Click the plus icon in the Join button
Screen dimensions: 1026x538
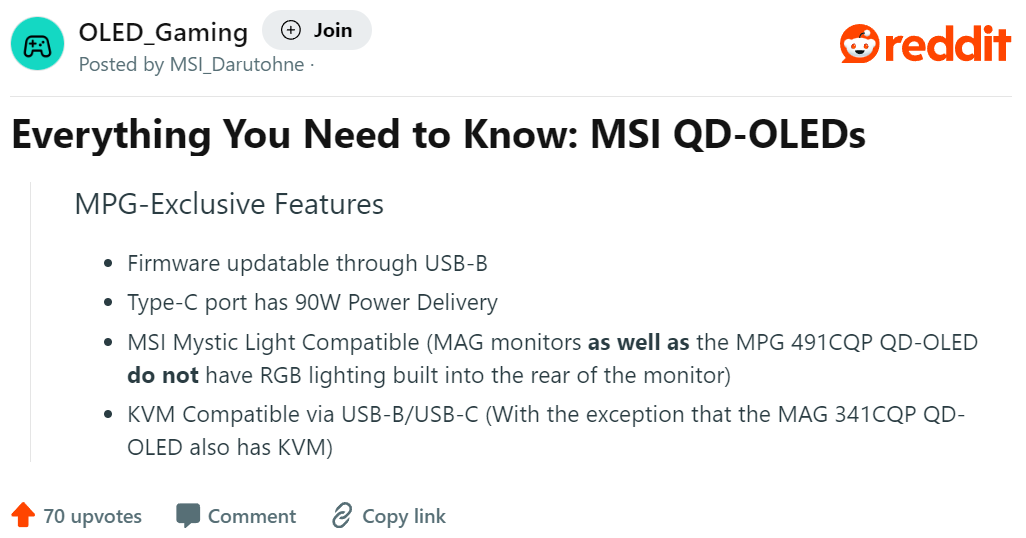[x=291, y=30]
